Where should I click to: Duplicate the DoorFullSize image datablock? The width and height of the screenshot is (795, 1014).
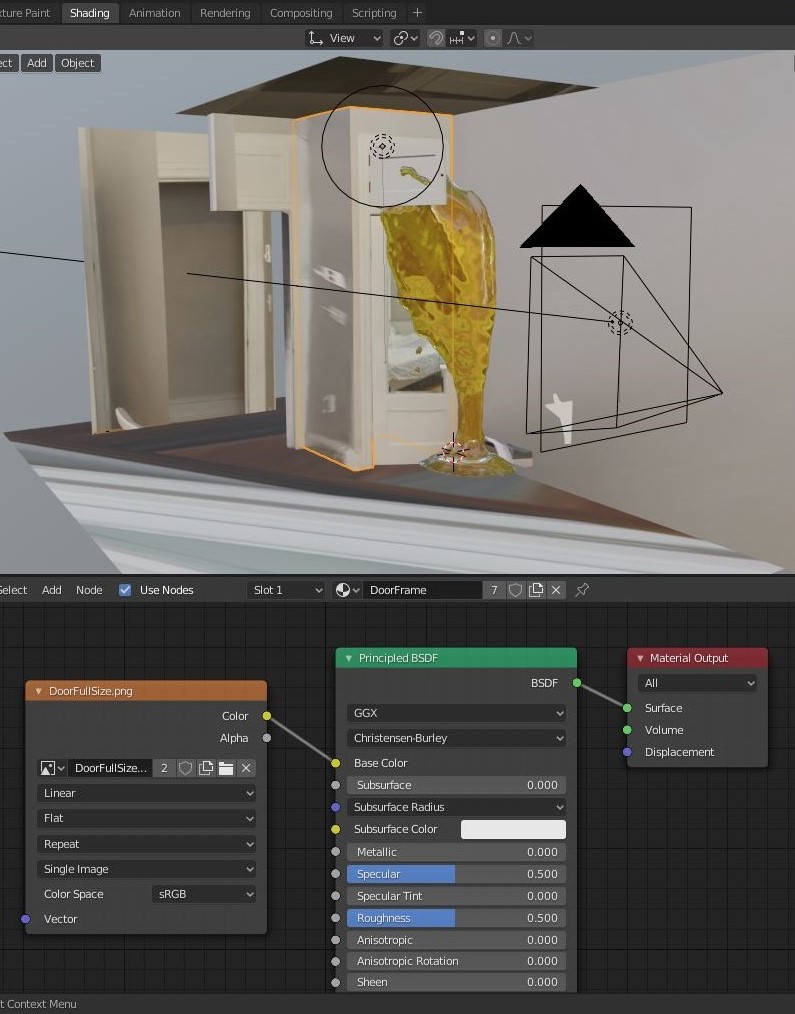coord(206,768)
